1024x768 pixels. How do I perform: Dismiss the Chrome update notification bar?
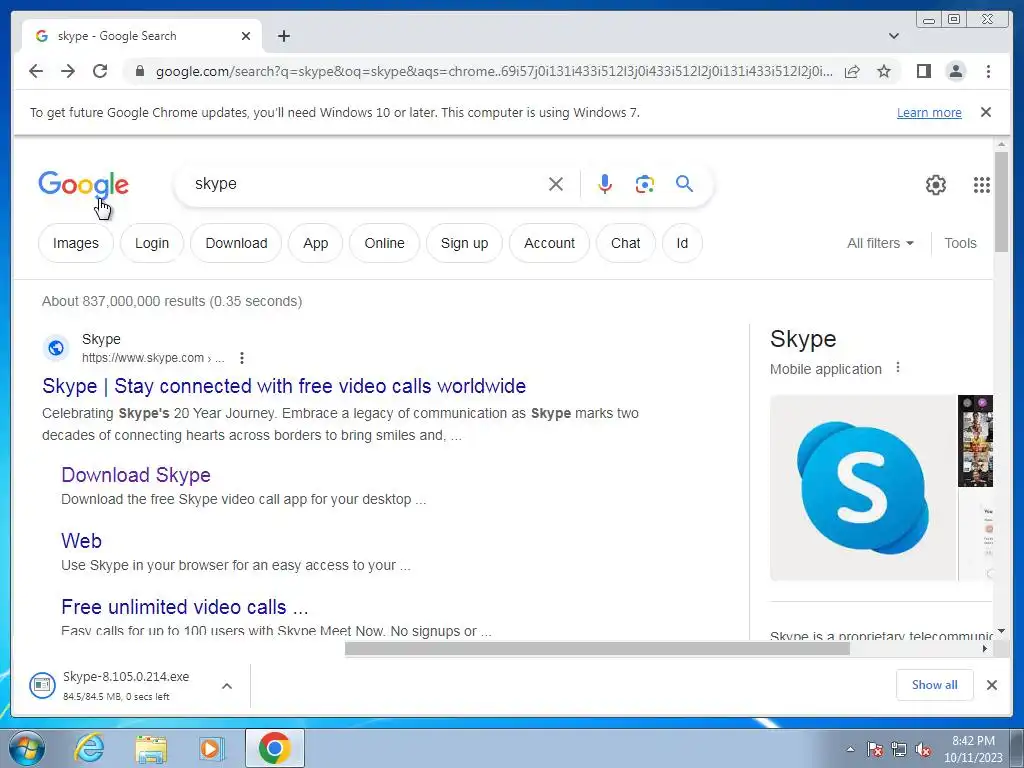coord(985,112)
